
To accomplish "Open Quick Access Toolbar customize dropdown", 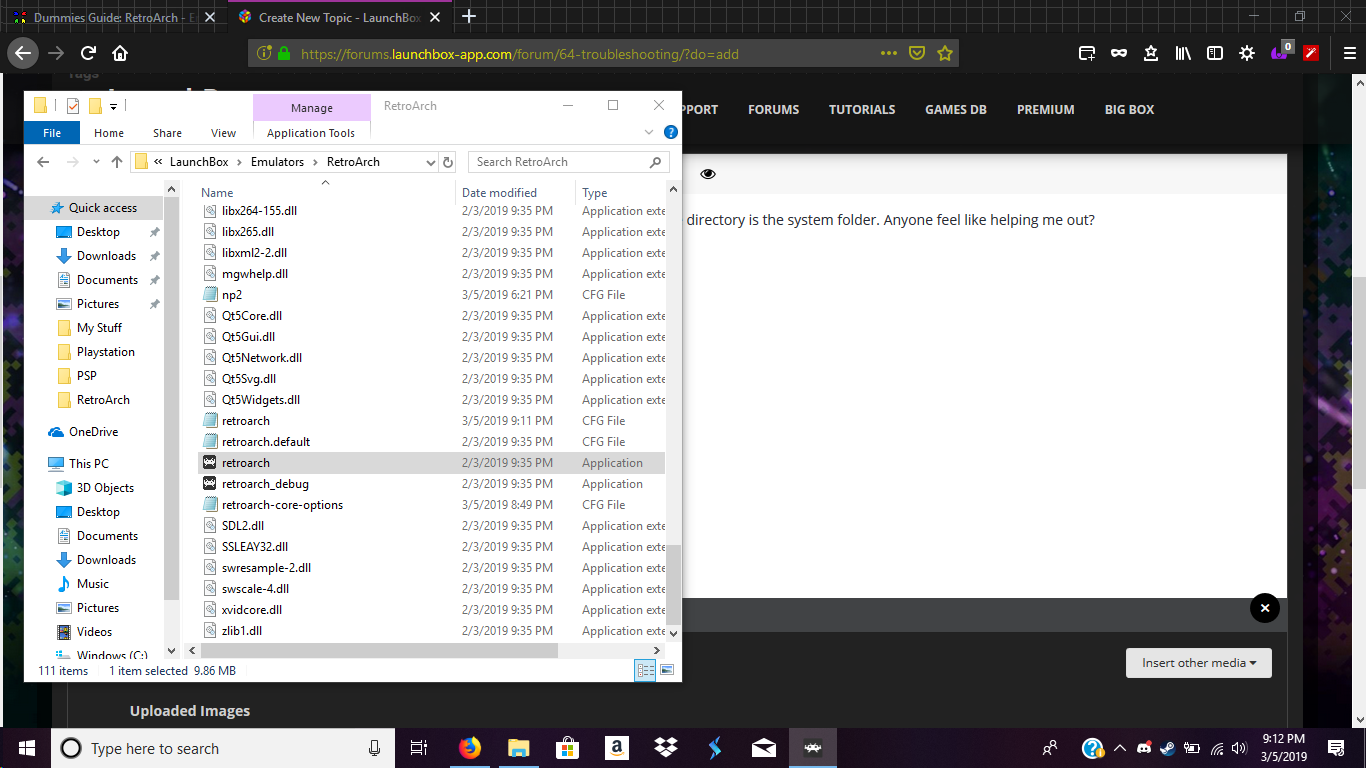I will coord(114,106).
